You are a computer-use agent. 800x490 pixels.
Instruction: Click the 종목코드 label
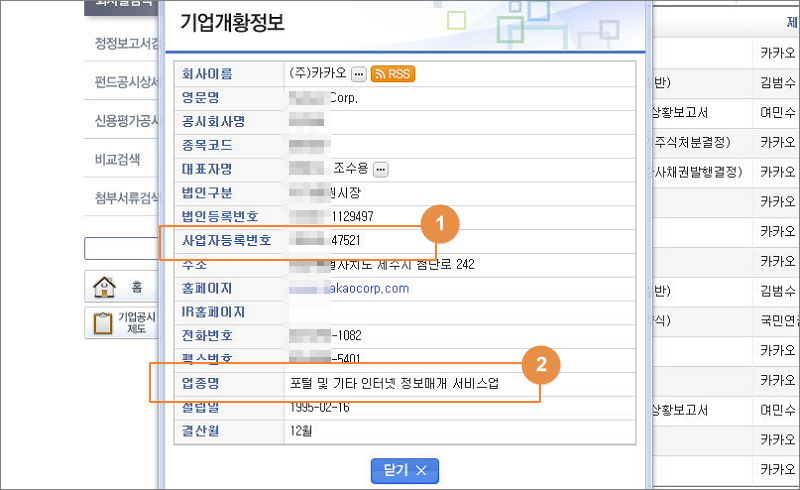207,145
